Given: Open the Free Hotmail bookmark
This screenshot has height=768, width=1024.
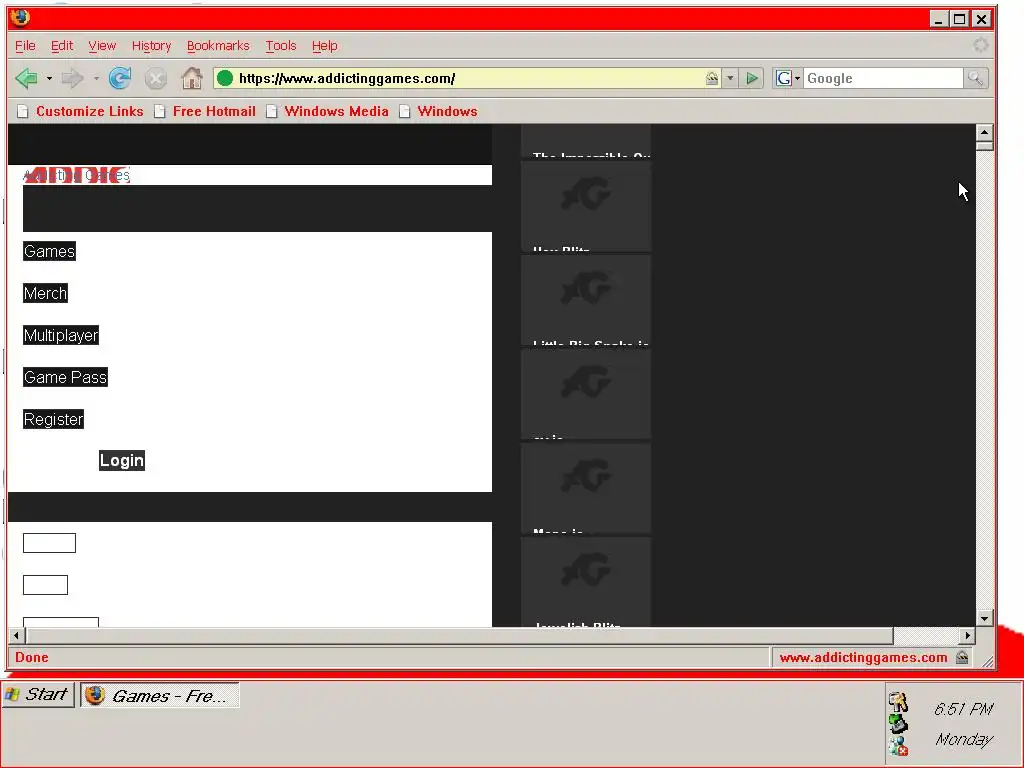Looking at the screenshot, I should [206, 111].
